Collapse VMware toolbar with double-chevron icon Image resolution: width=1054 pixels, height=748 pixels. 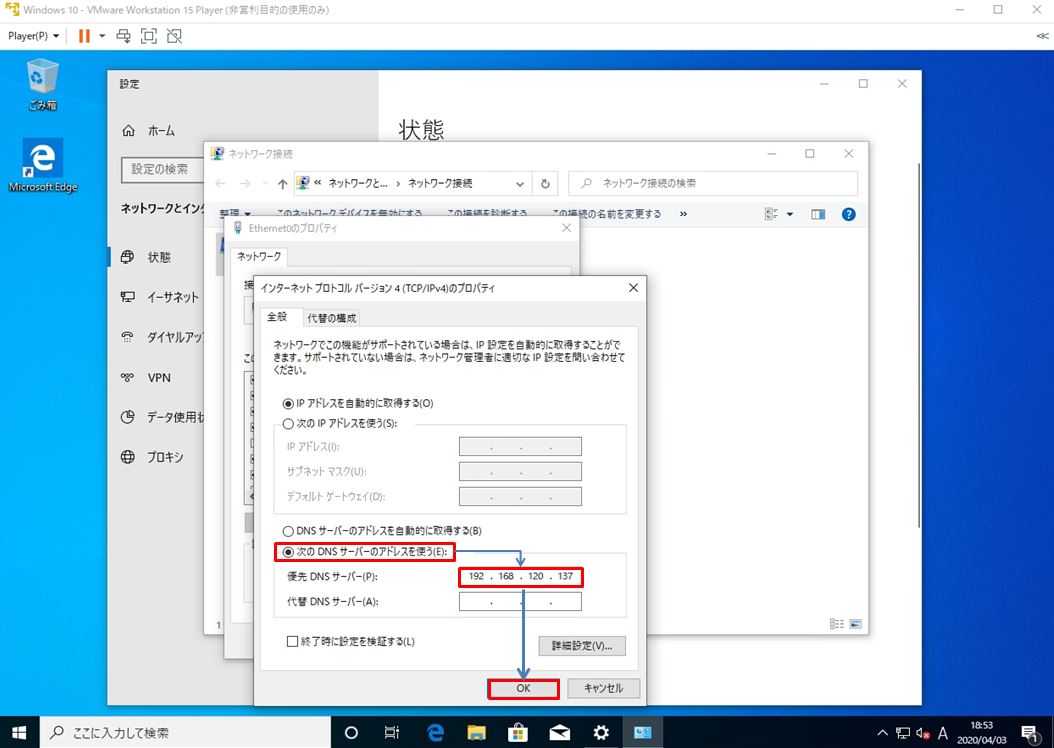click(1042, 36)
